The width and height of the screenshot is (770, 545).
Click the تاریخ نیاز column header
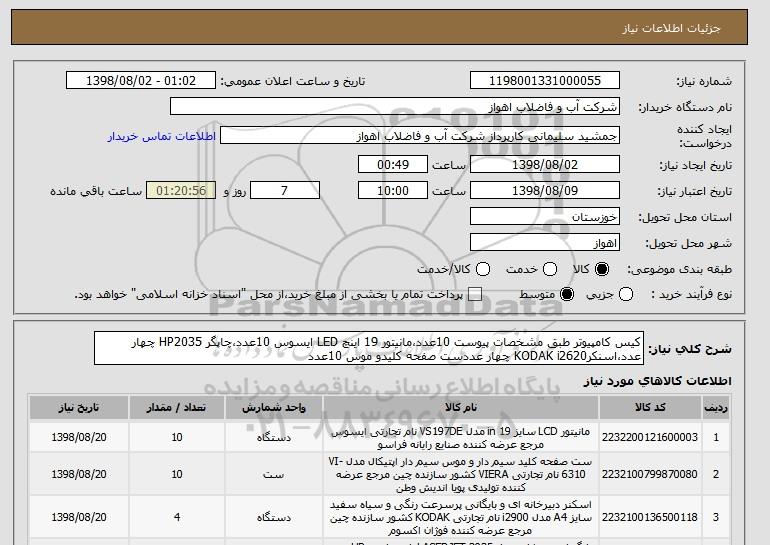coord(79,408)
